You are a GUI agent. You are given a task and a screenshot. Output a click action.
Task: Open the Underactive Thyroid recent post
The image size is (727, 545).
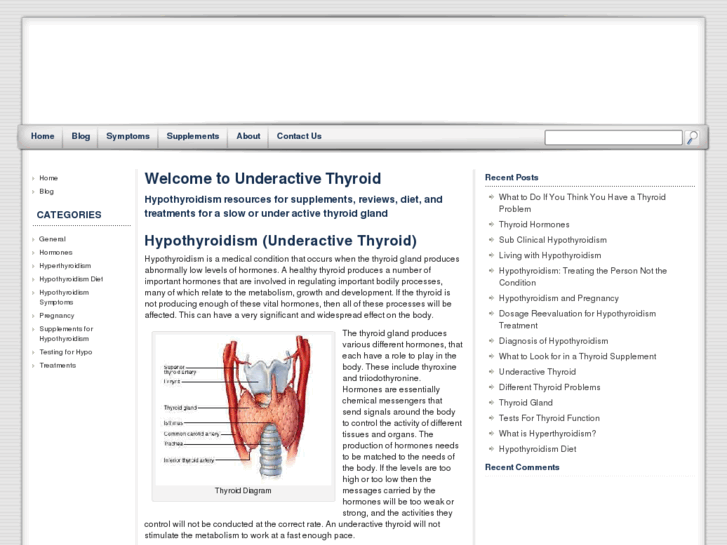(537, 372)
